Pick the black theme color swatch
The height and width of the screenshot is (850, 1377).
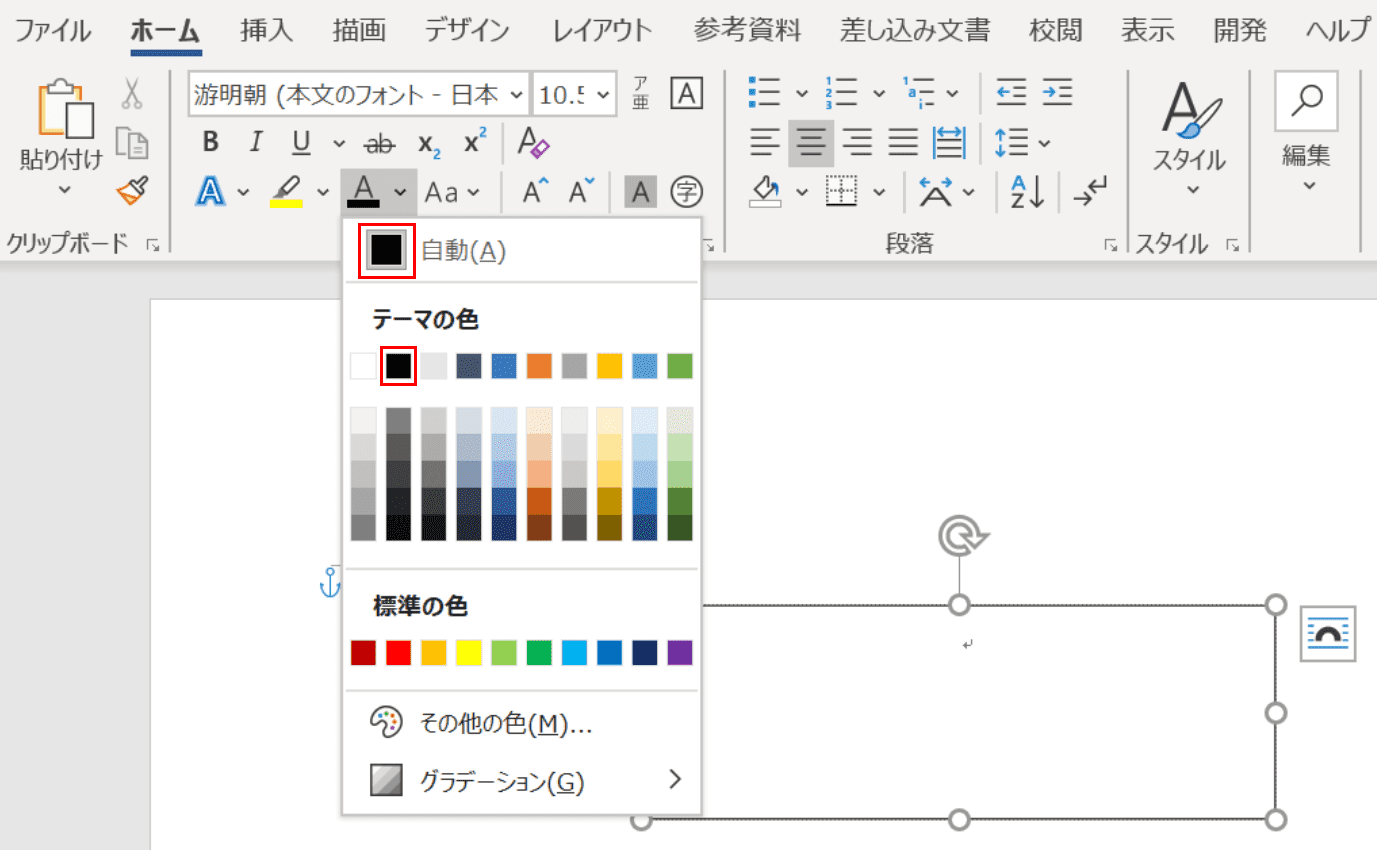tap(399, 366)
